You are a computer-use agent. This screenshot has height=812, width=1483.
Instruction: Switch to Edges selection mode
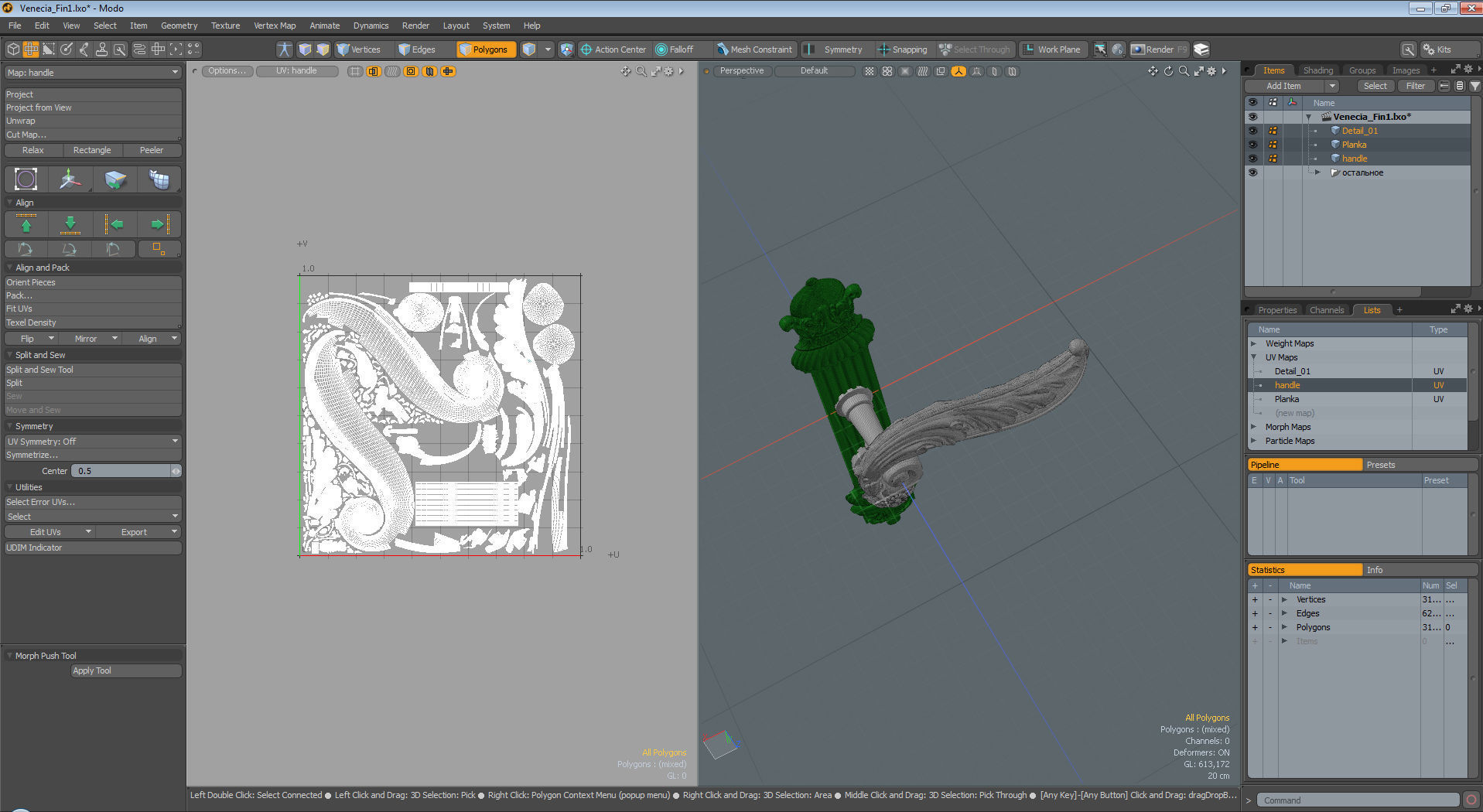(416, 49)
